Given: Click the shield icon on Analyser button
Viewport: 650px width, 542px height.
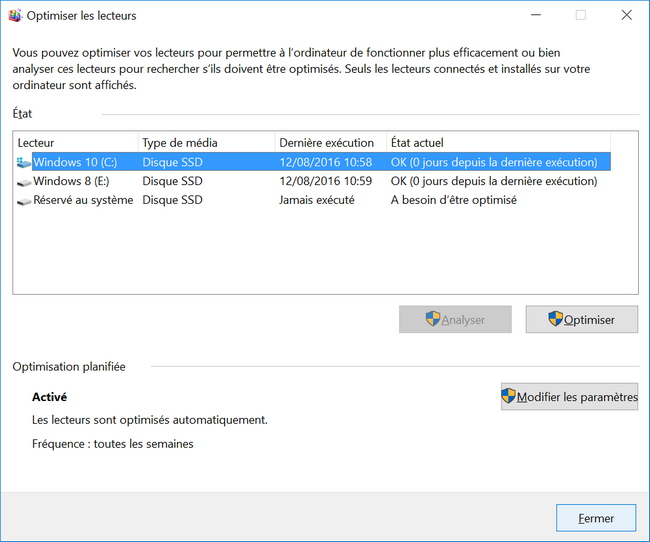Looking at the screenshot, I should 433,319.
